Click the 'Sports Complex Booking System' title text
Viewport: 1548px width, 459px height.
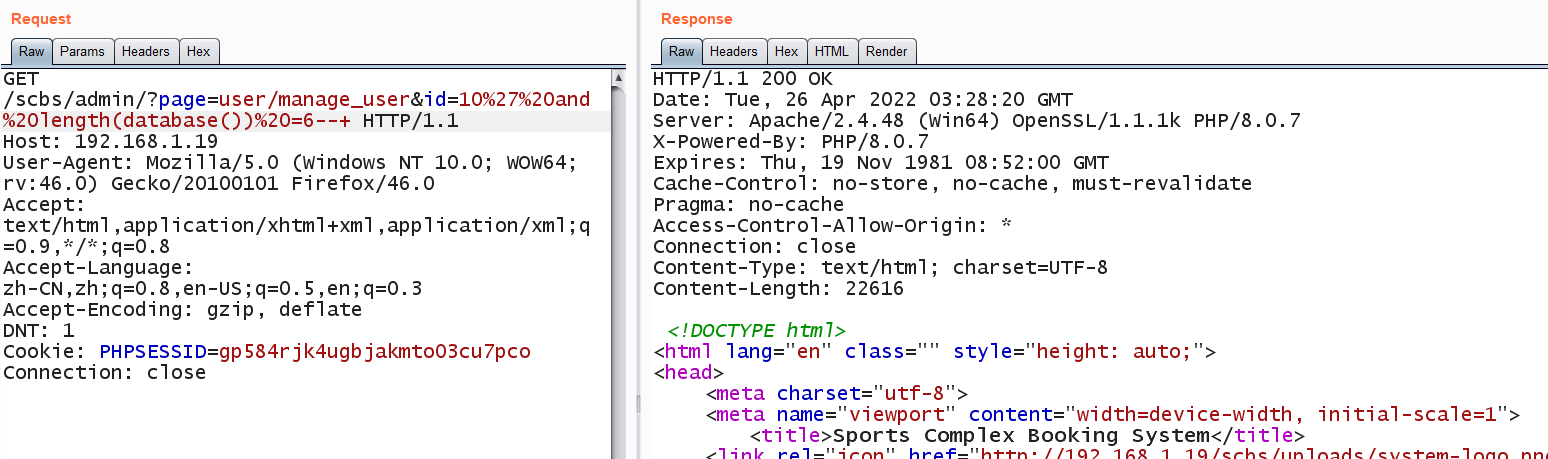pyautogui.click(x=1021, y=436)
